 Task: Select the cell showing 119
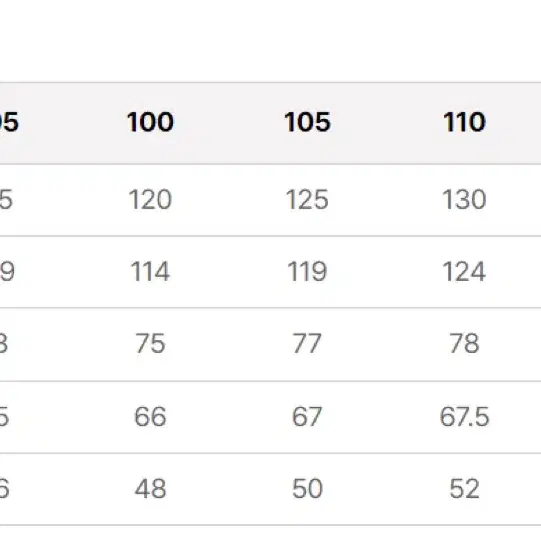pyautogui.click(x=307, y=272)
